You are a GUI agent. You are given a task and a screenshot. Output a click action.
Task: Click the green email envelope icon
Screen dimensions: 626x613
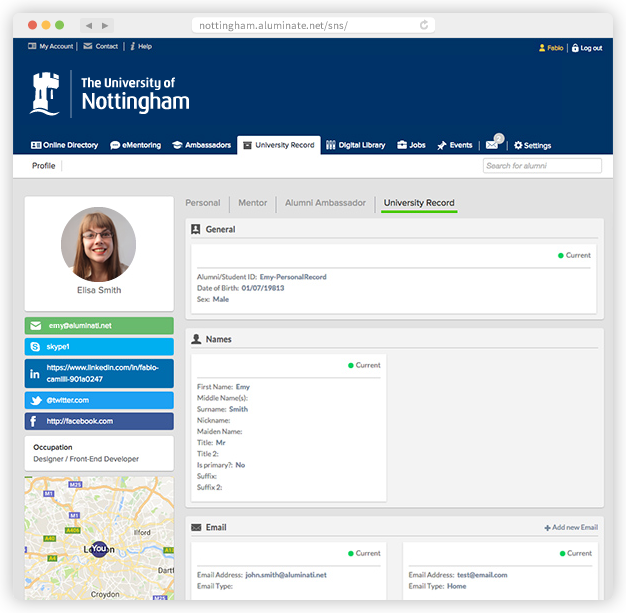36,326
